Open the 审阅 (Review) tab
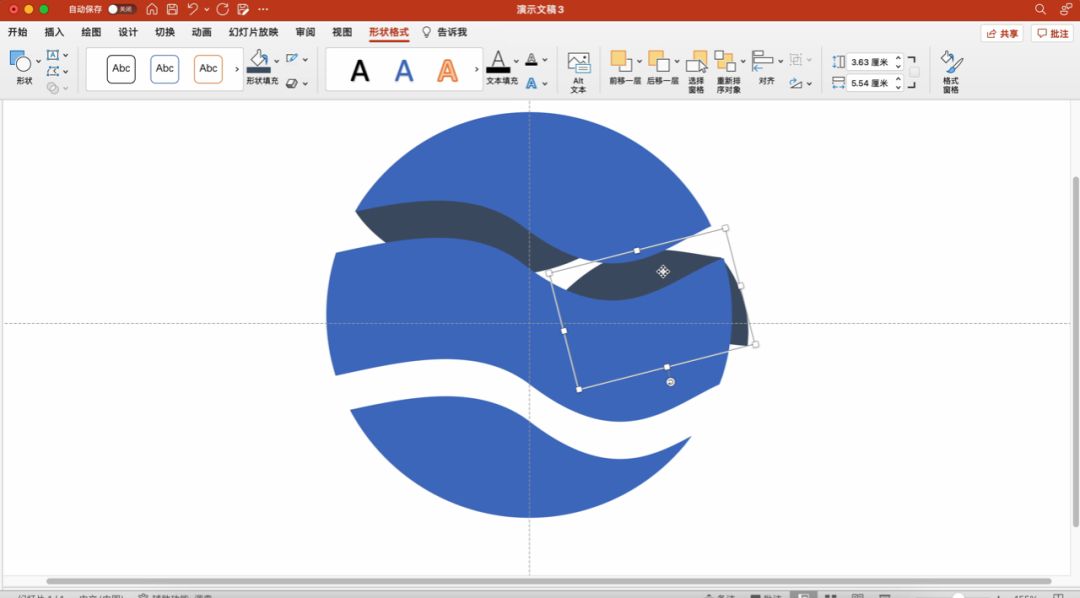Image resolution: width=1080 pixels, height=598 pixels. pyautogui.click(x=305, y=32)
